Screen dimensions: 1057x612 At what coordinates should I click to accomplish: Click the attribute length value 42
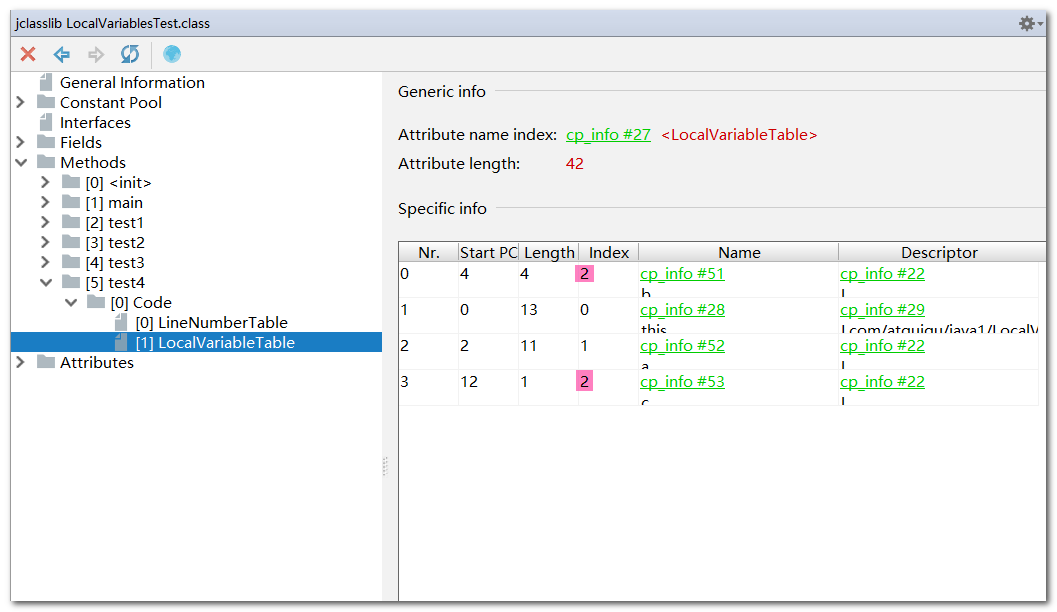point(574,164)
